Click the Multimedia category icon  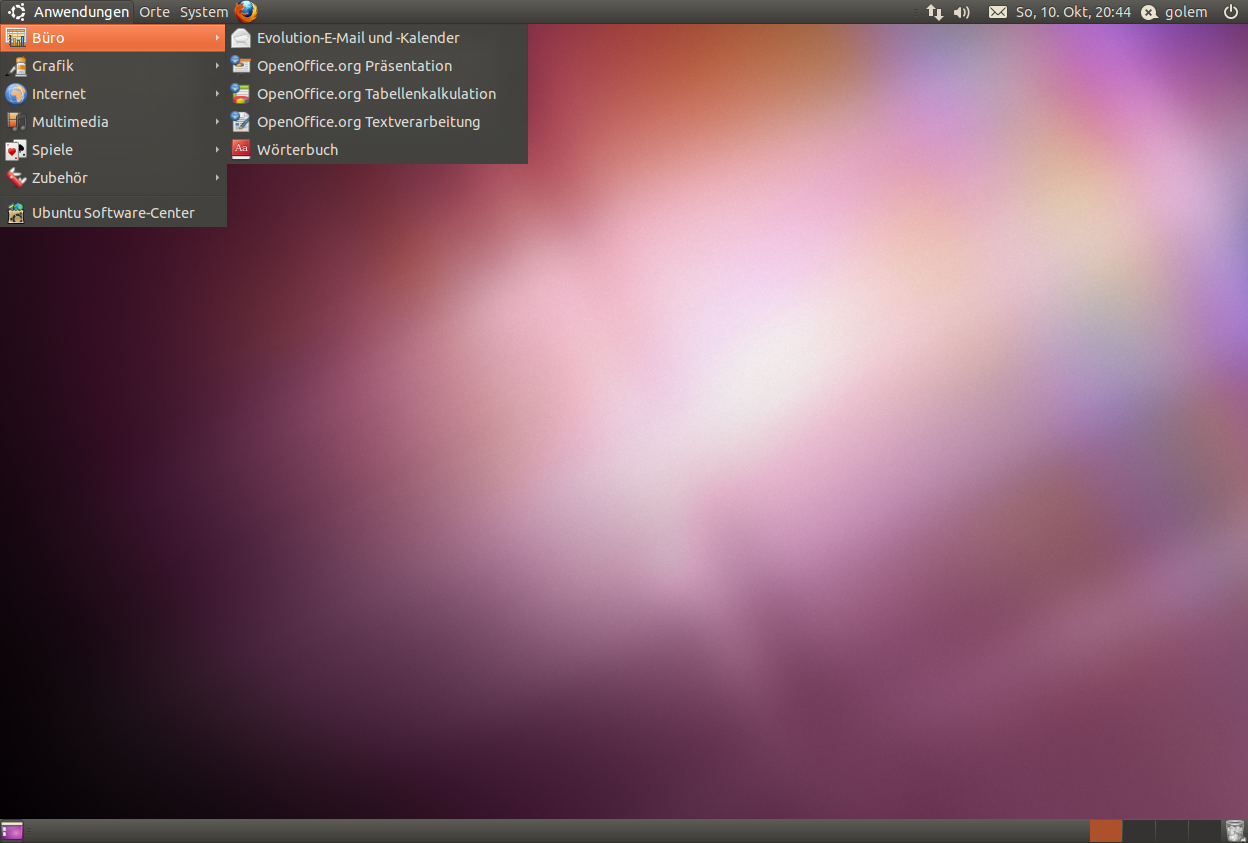[x=15, y=122]
